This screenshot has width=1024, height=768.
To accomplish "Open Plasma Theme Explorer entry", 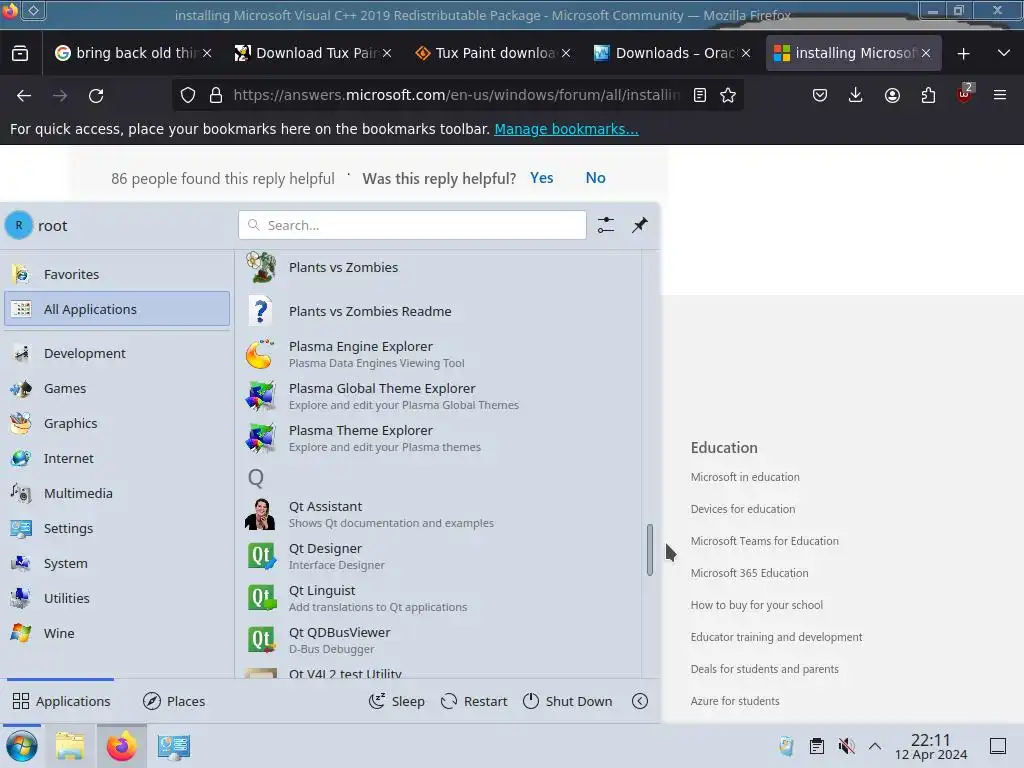I will click(x=438, y=438).
